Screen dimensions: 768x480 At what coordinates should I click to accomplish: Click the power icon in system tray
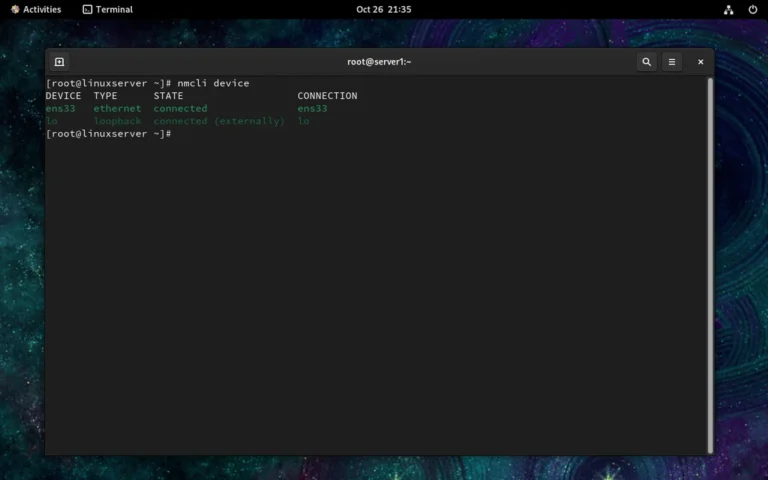tap(752, 9)
